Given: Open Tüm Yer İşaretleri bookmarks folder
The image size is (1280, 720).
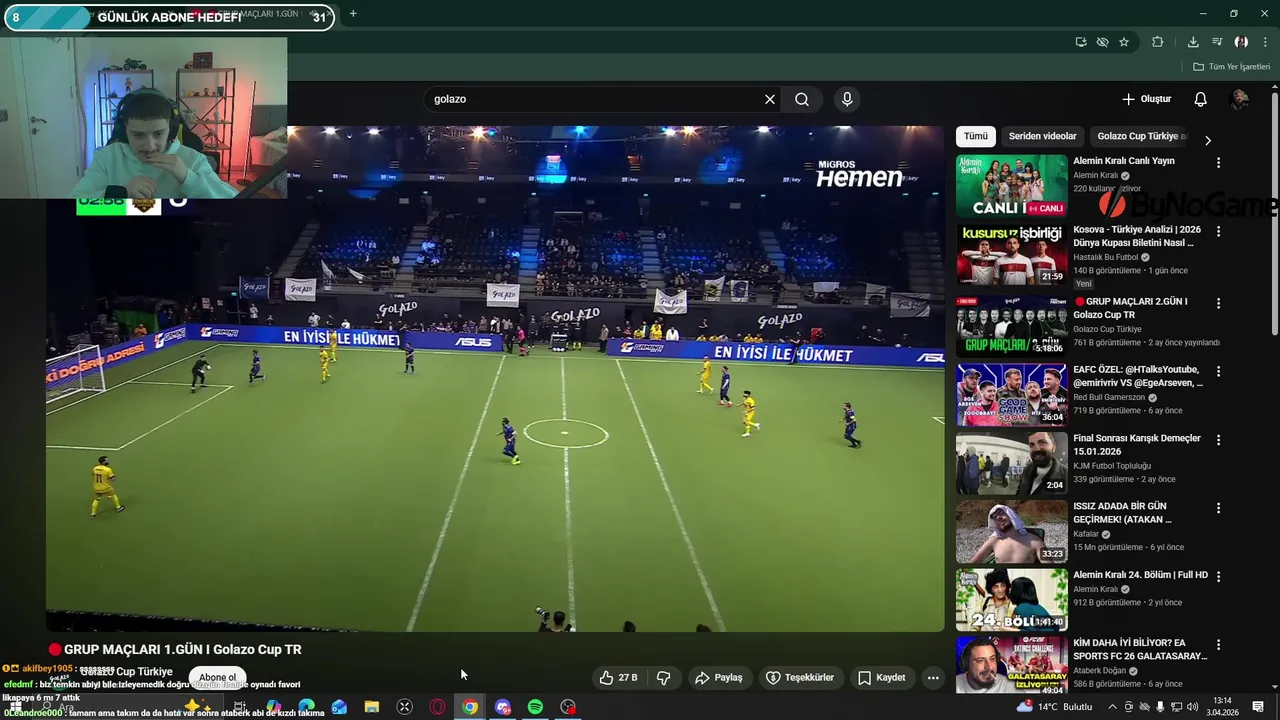Looking at the screenshot, I should (x=1231, y=67).
